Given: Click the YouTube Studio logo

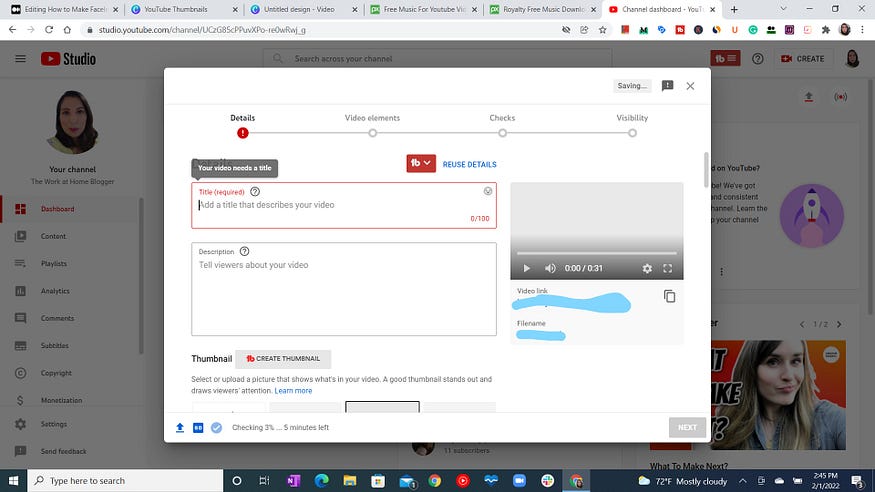Looking at the screenshot, I should [68, 59].
